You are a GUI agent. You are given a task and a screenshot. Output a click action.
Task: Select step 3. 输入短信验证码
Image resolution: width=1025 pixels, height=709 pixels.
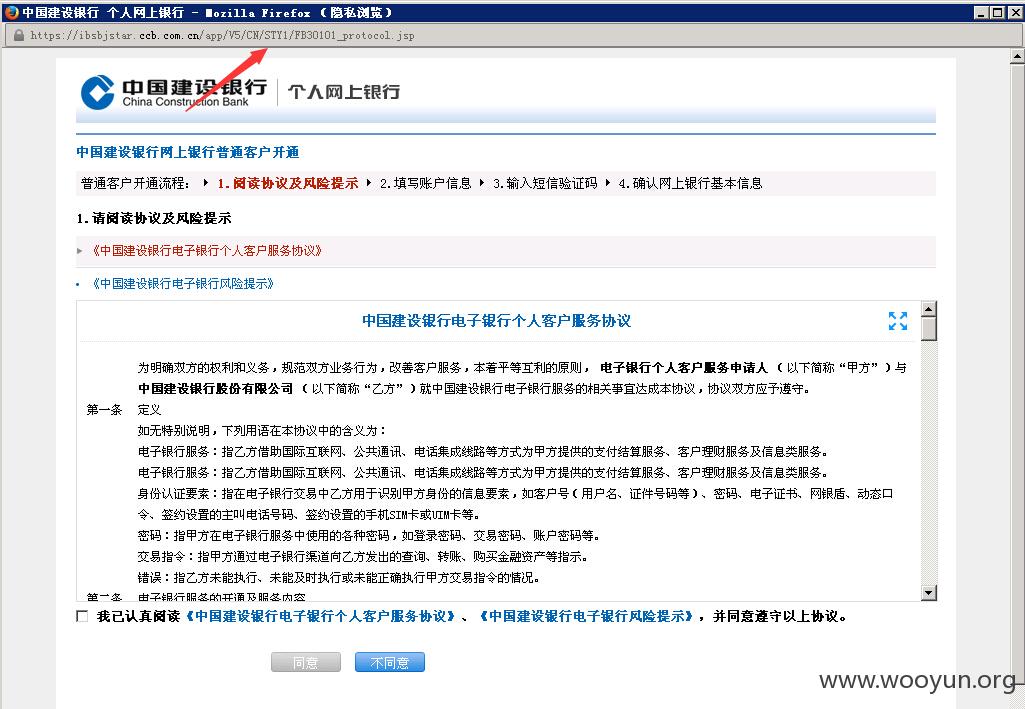(x=545, y=184)
